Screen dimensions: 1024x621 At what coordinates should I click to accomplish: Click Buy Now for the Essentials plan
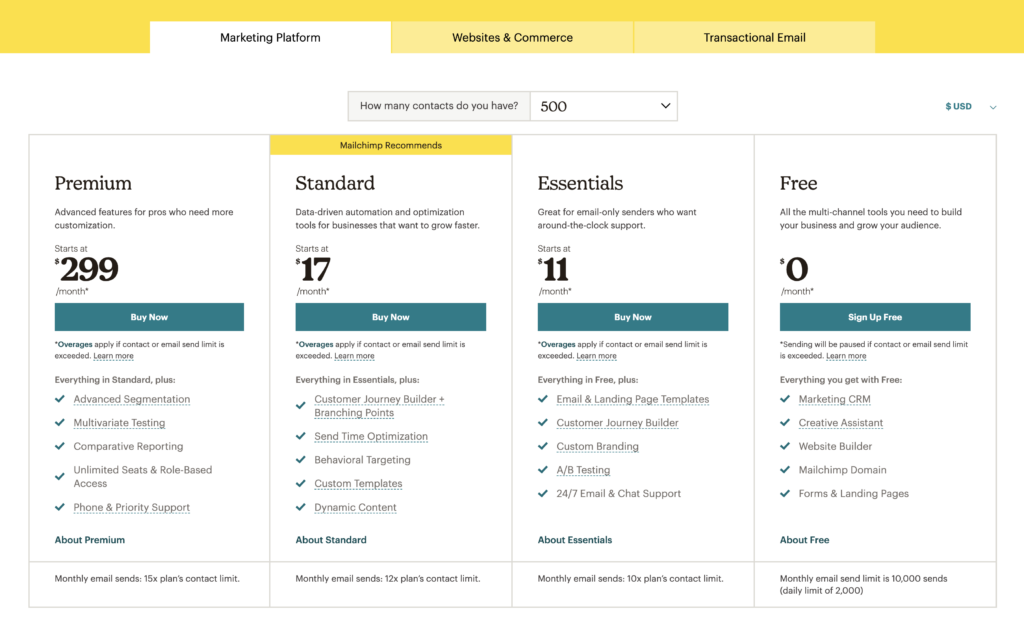point(633,317)
